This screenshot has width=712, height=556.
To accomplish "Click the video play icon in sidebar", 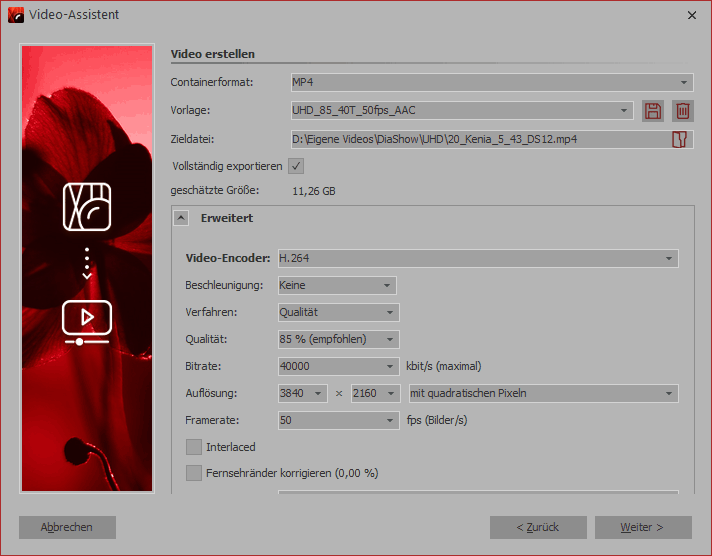I will click(x=87, y=321).
